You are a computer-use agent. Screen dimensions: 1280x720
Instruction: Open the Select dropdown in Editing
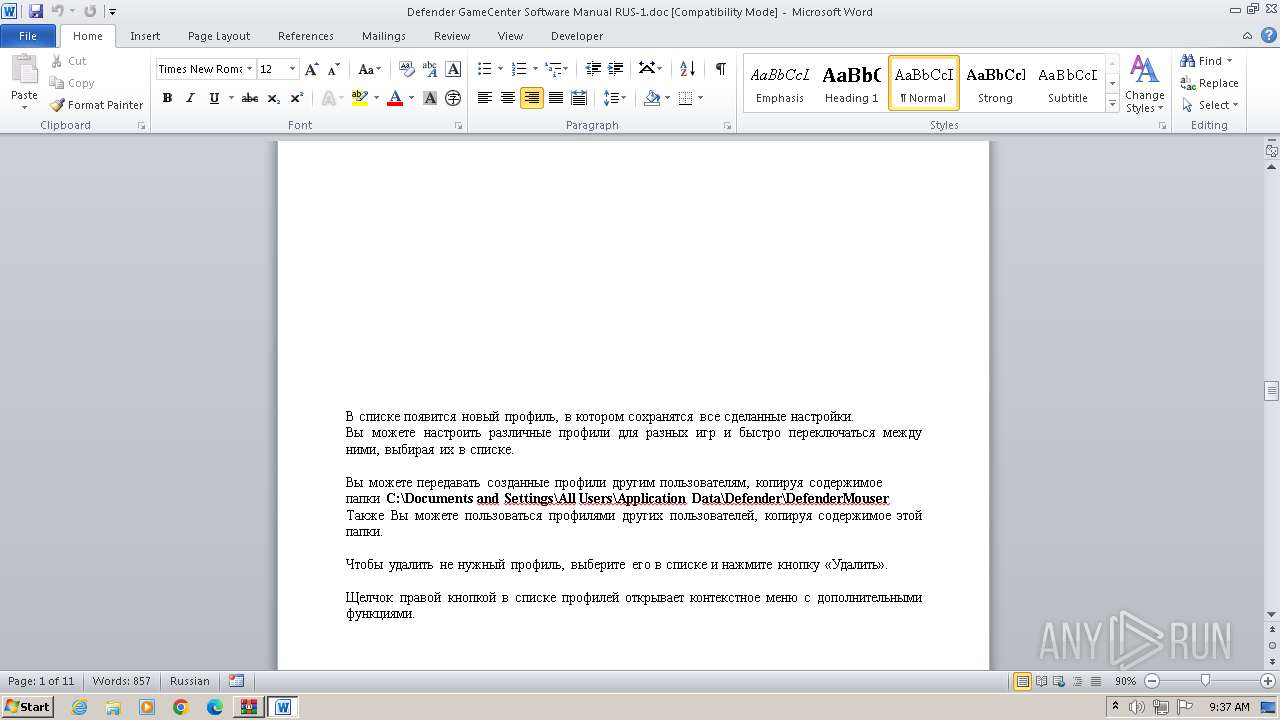click(1210, 105)
